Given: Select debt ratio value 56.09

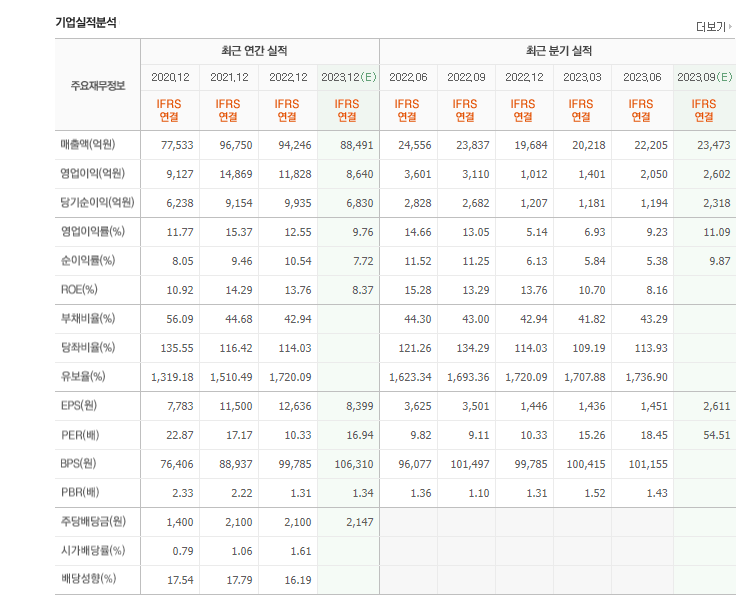Looking at the screenshot, I should [x=180, y=319].
